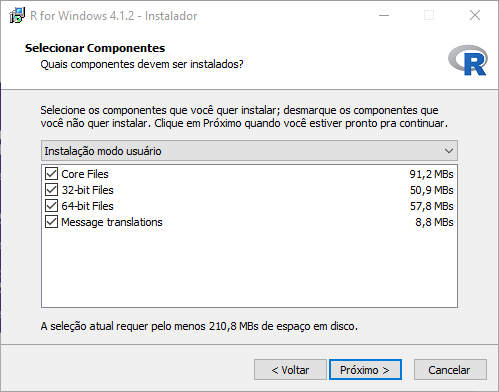Select the 32-bit Files label
Screen dimensions: 499x392
[87, 190]
